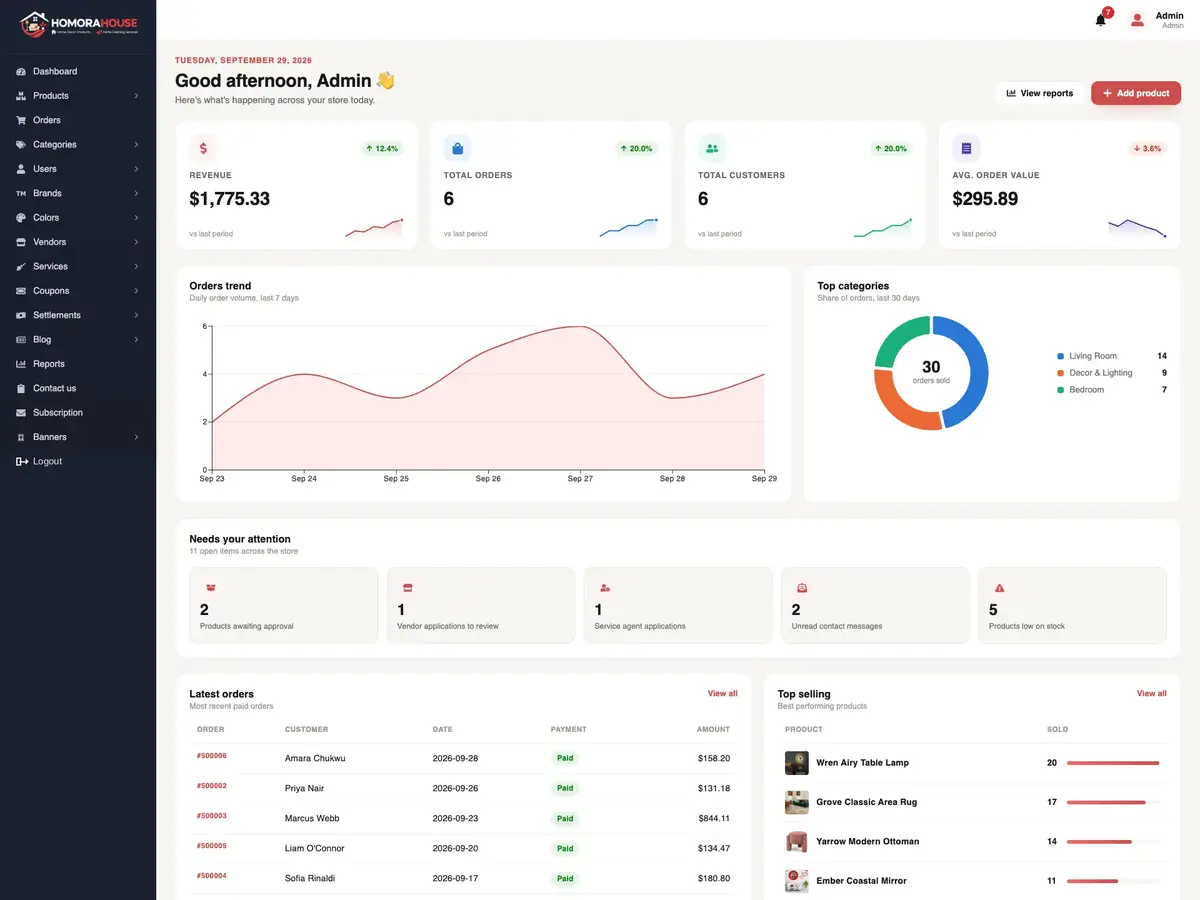Click the Yarrow Modern Ottoman thumbnail

click(x=797, y=841)
